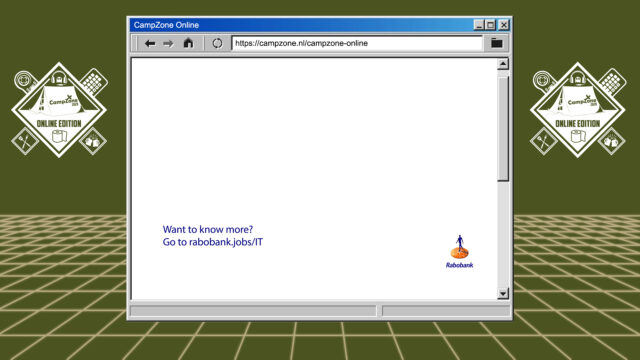Click the browser forward arrow
The height and width of the screenshot is (360, 640).
click(168, 43)
